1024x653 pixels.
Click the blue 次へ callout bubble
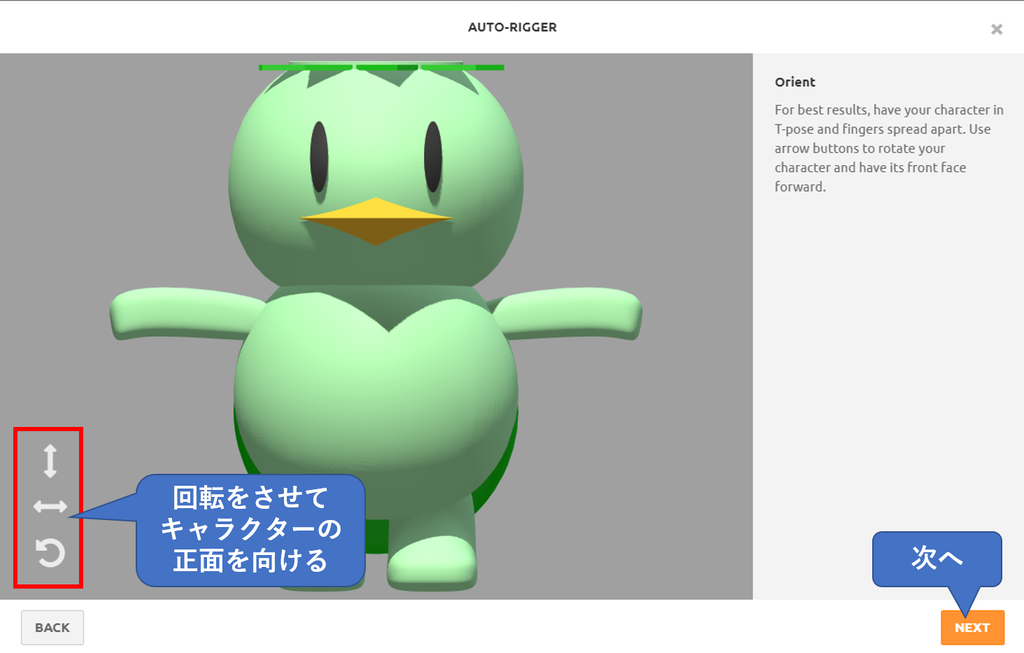point(936,560)
